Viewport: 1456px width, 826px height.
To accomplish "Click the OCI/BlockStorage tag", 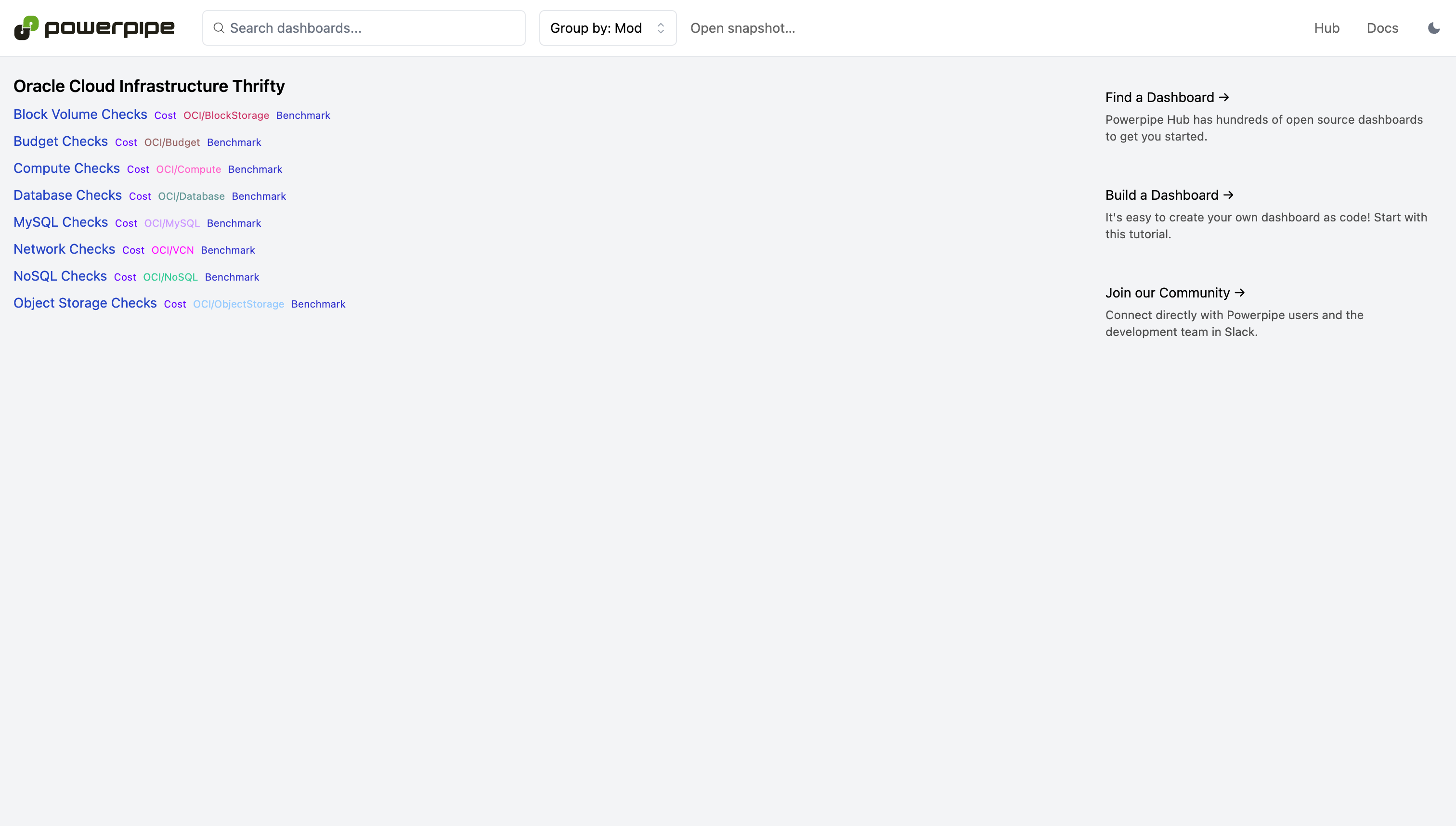I will 226,115.
